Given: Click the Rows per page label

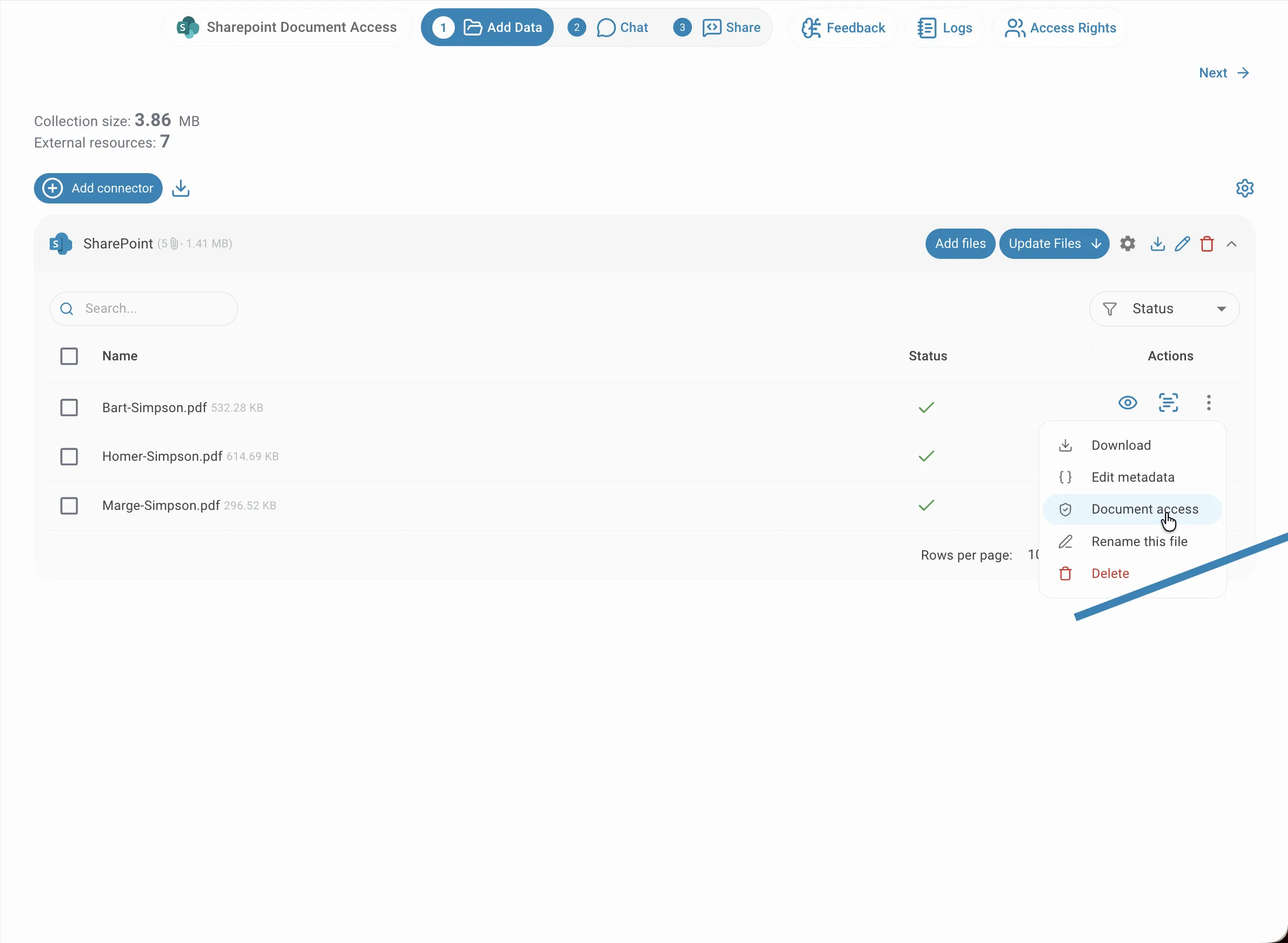Looking at the screenshot, I should 966,555.
